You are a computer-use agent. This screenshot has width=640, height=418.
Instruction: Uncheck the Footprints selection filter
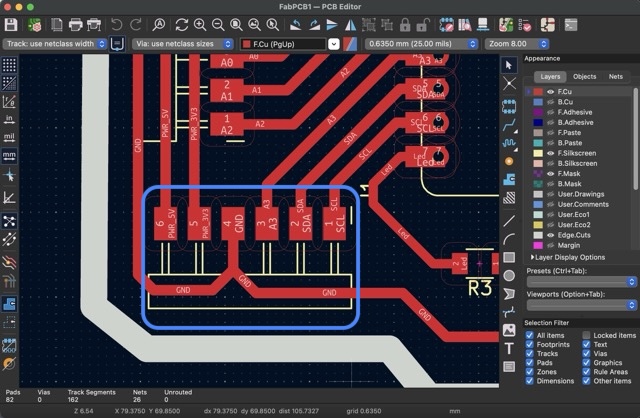pyautogui.click(x=529, y=344)
